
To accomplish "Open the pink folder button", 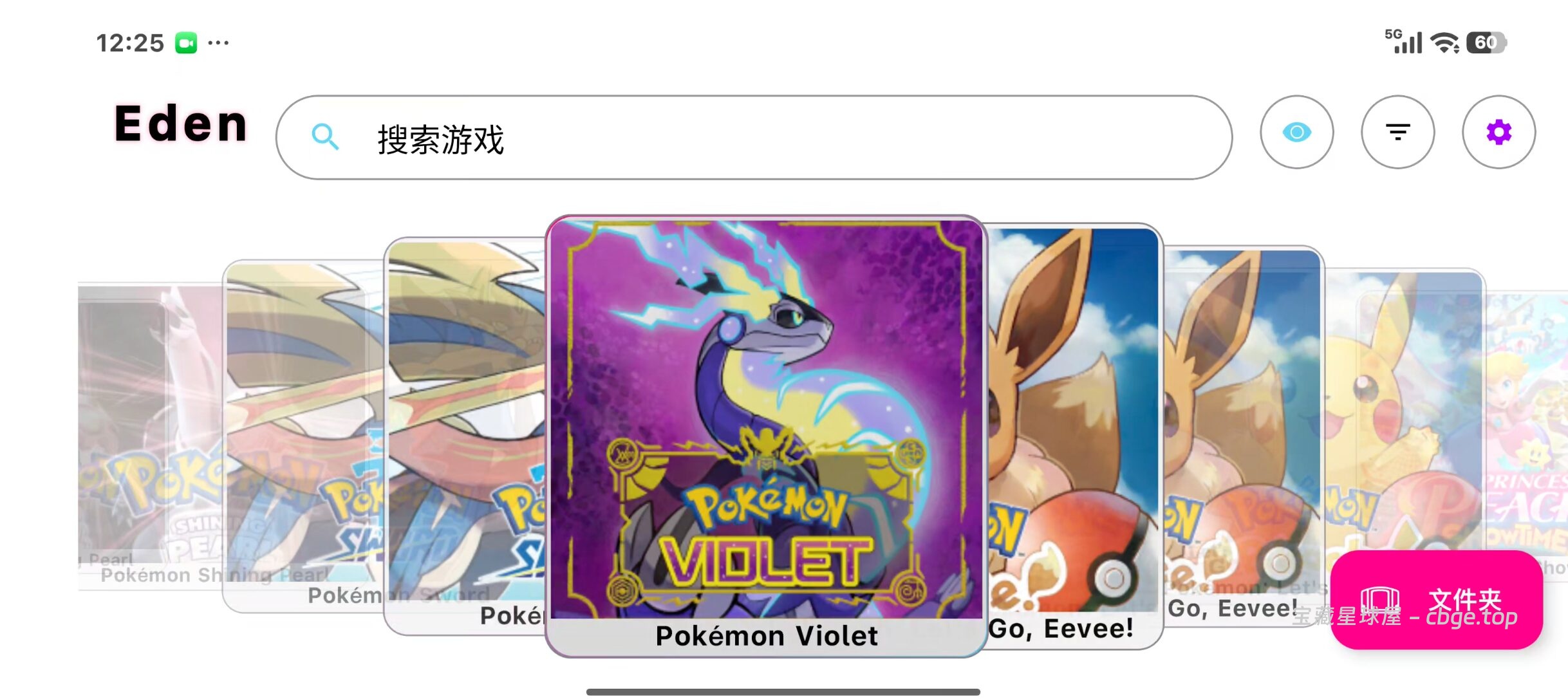I will (1437, 600).
